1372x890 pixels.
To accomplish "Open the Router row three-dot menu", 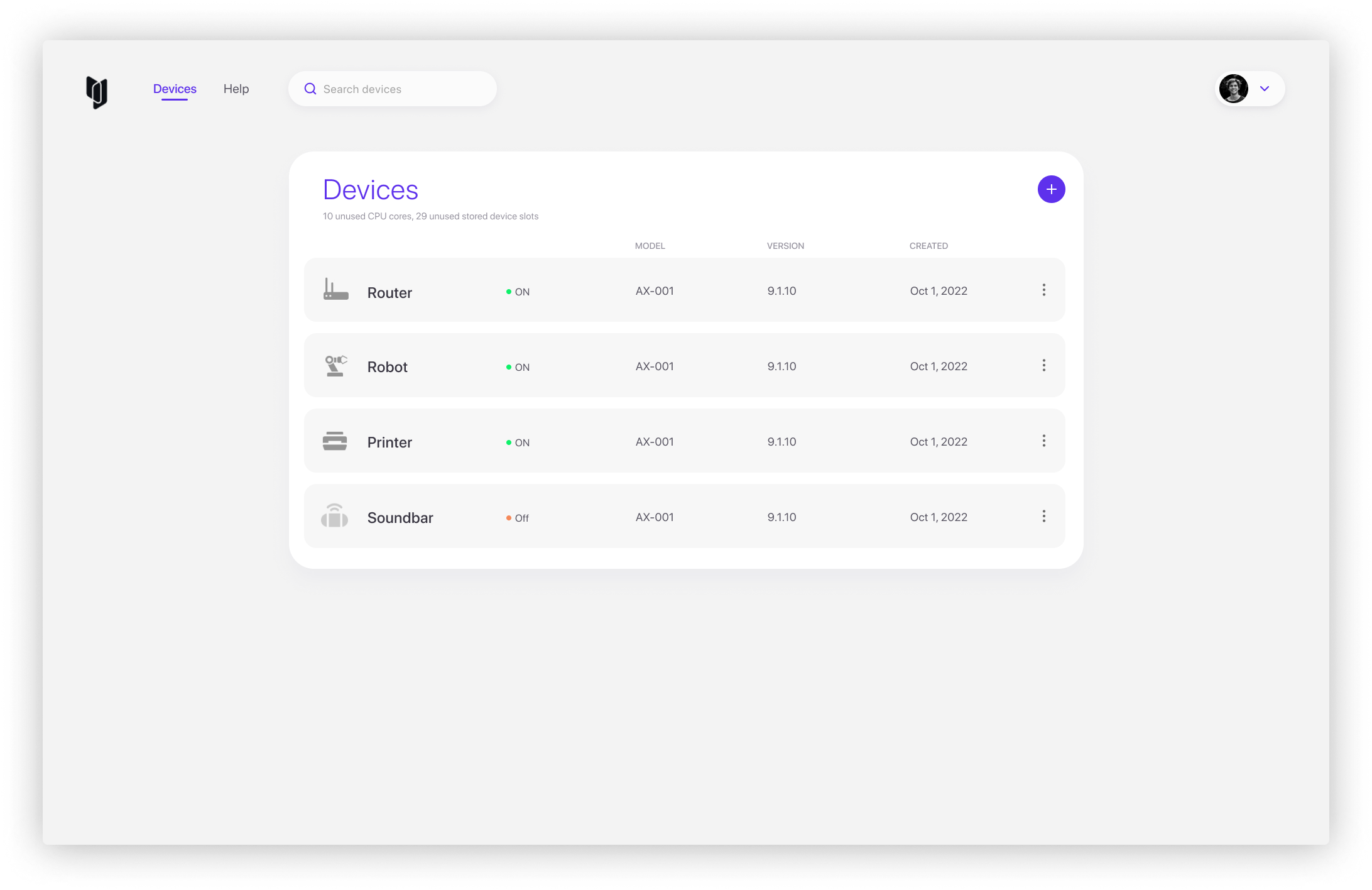I will pyautogui.click(x=1043, y=290).
